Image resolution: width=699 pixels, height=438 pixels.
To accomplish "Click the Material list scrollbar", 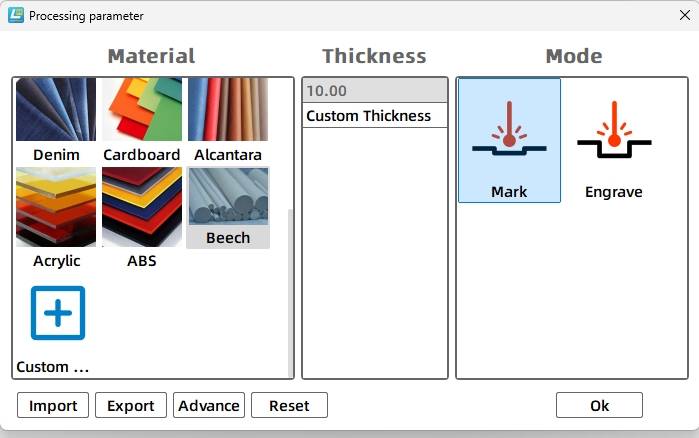I will (x=291, y=290).
